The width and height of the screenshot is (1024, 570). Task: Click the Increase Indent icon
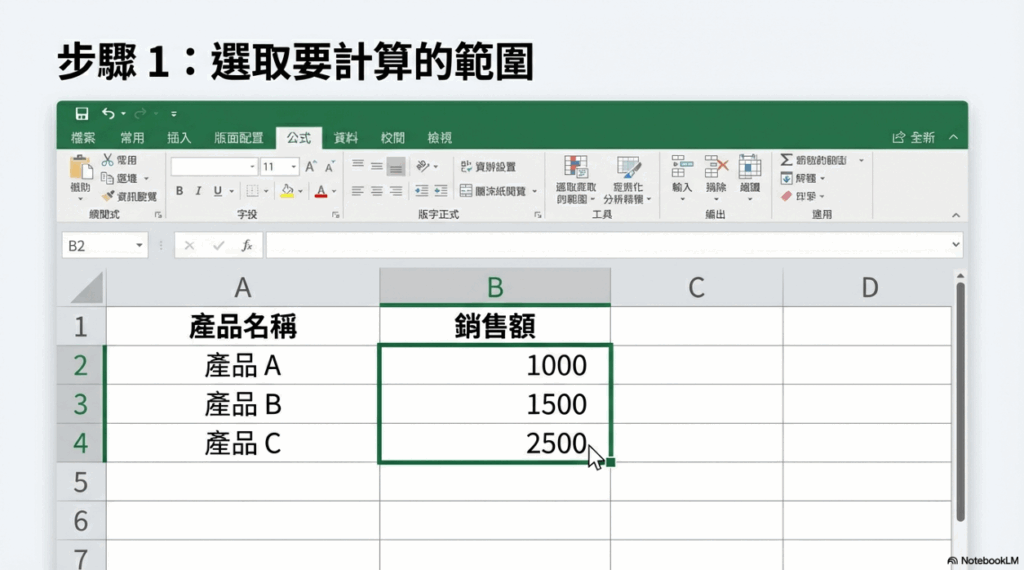tap(441, 191)
